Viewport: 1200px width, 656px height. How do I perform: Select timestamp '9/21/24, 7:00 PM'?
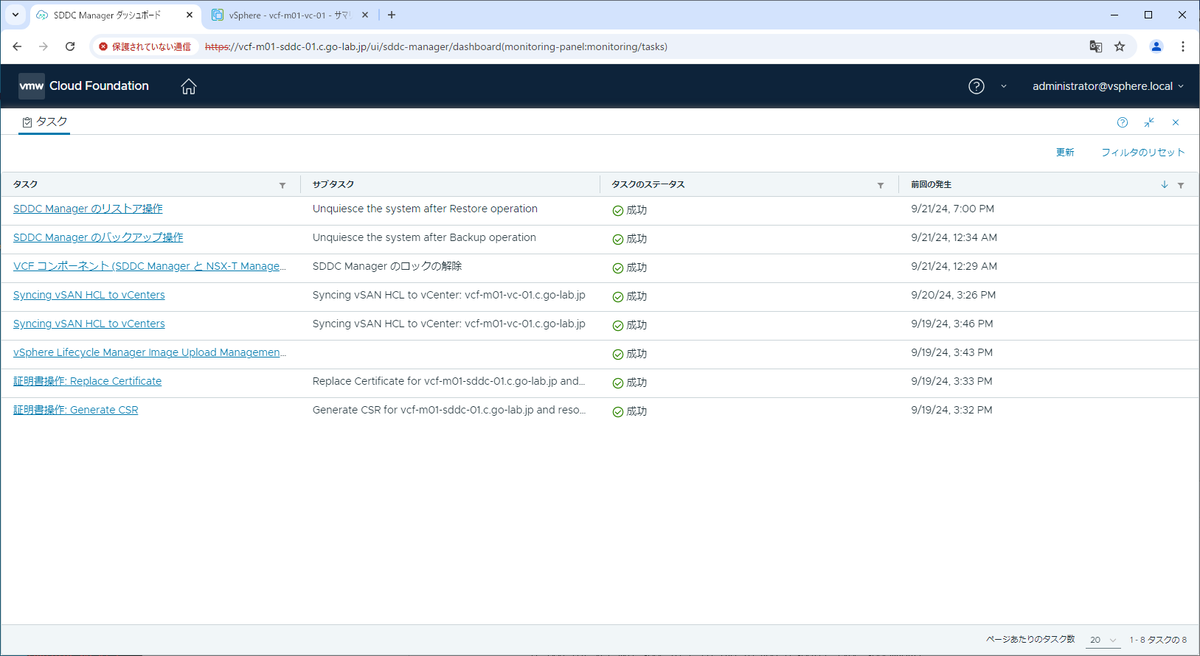coord(952,209)
